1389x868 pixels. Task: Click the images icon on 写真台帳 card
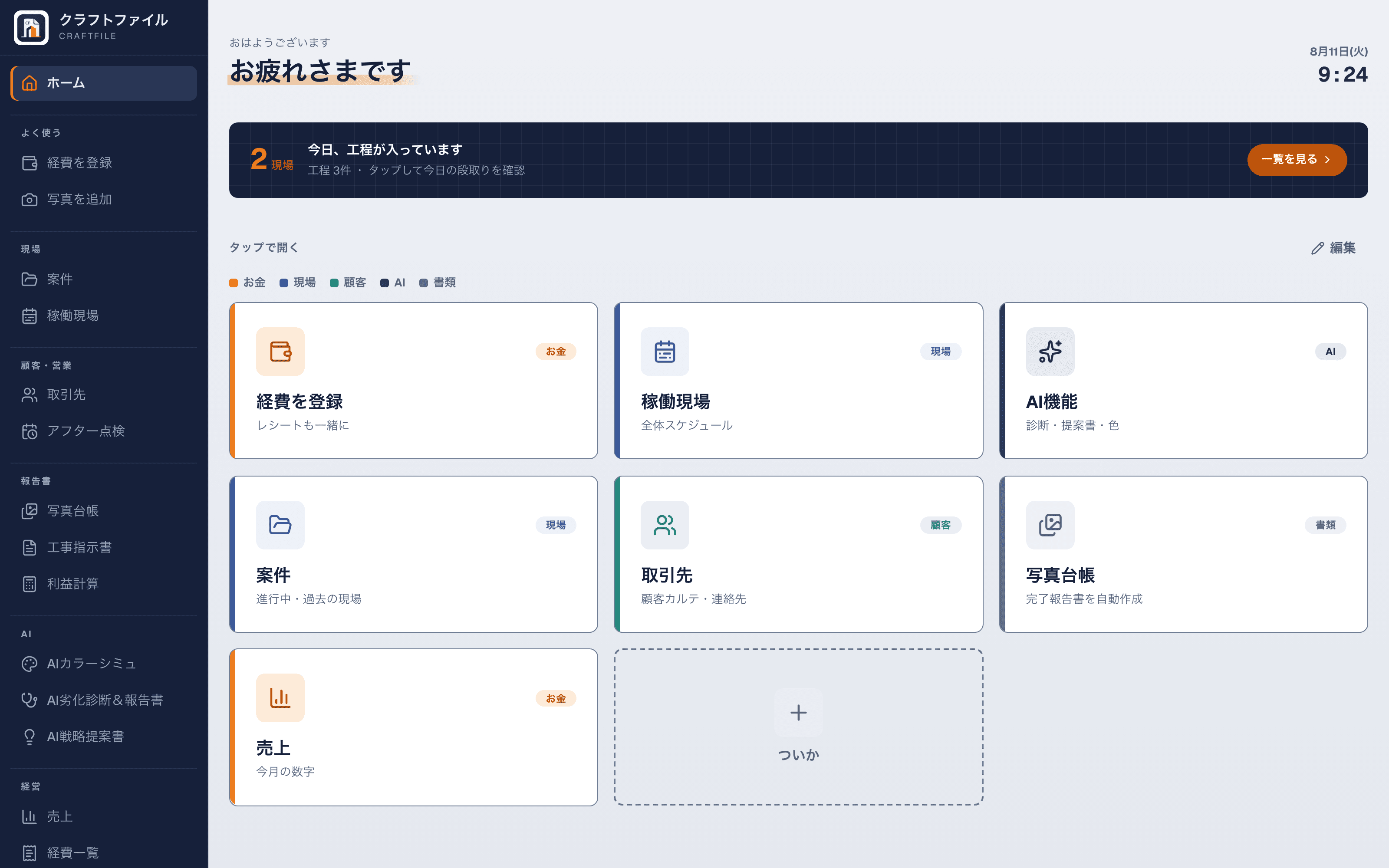click(x=1050, y=525)
